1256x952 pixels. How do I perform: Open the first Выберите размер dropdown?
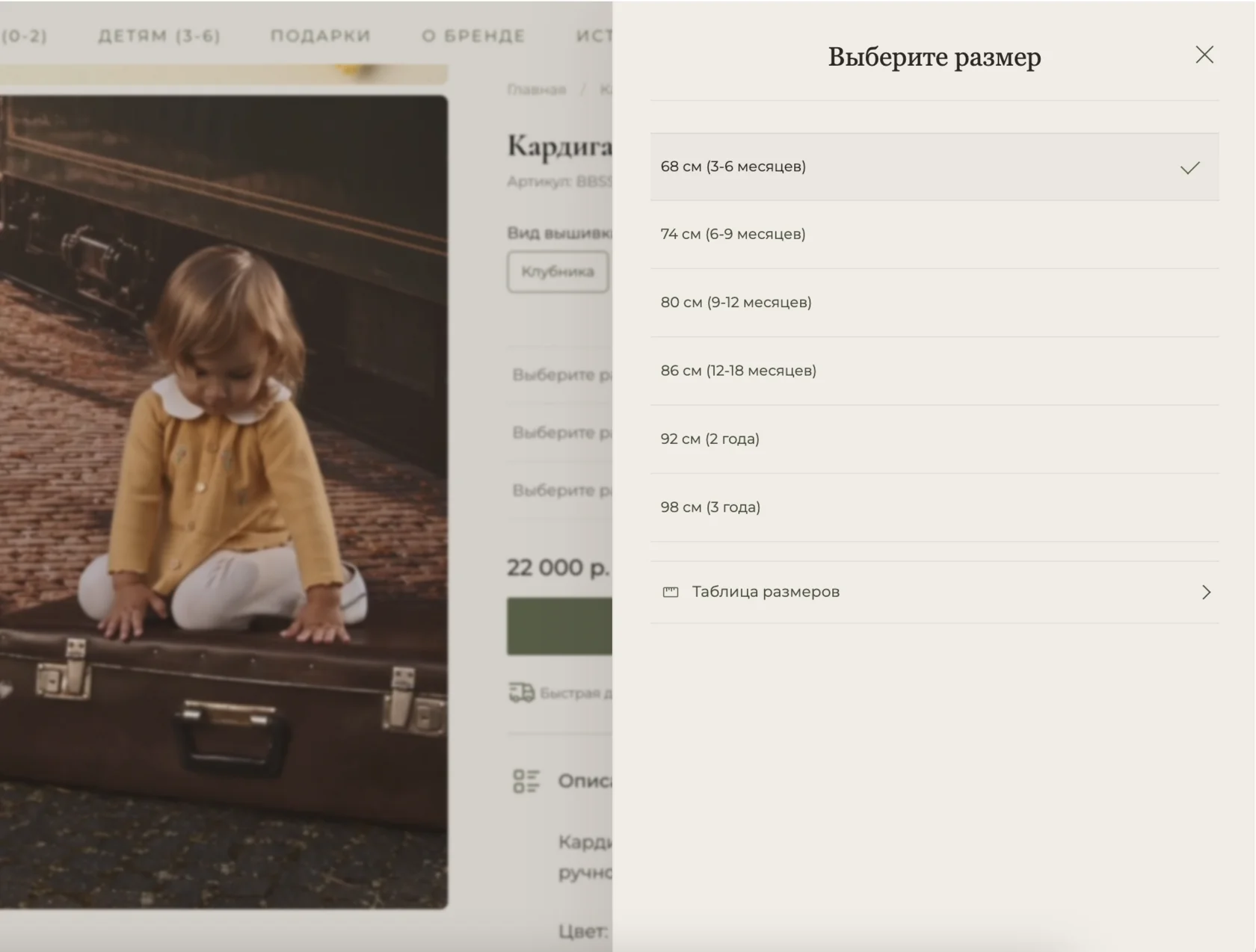pos(561,374)
